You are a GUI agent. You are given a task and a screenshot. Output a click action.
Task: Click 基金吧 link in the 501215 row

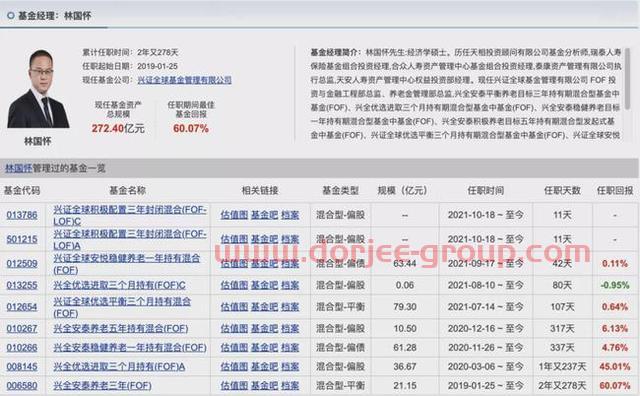pyautogui.click(x=264, y=239)
